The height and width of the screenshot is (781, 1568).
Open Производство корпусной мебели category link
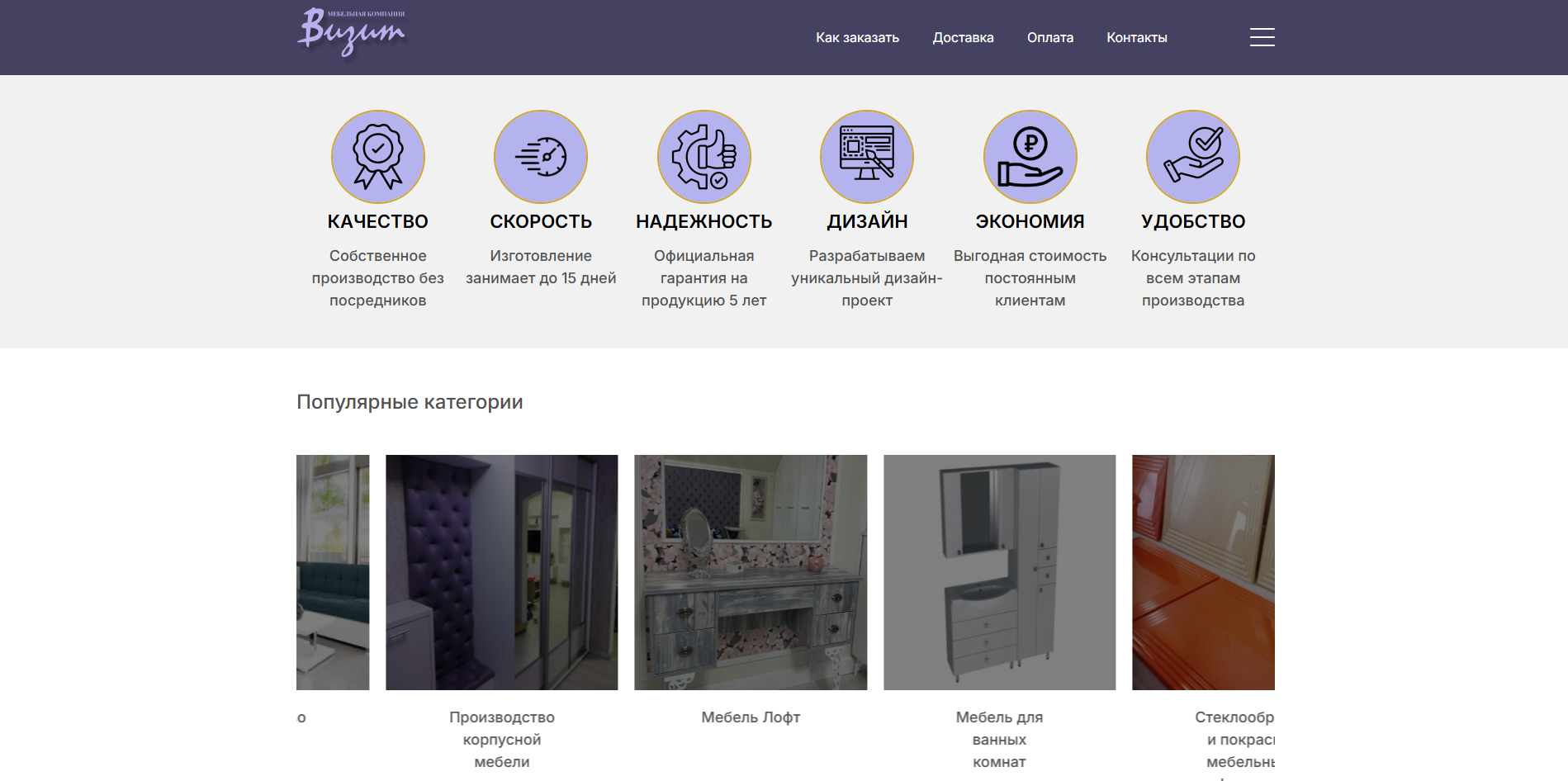pyautogui.click(x=502, y=740)
